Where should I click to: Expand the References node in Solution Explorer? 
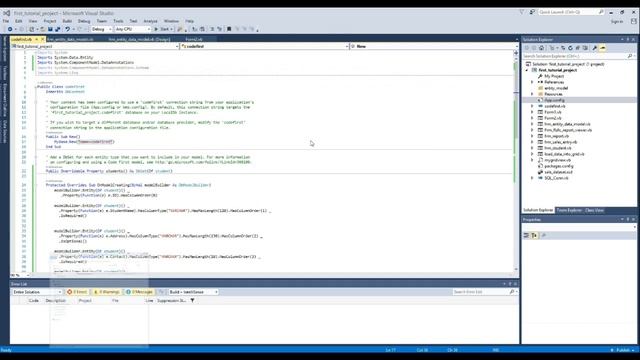click(x=532, y=82)
